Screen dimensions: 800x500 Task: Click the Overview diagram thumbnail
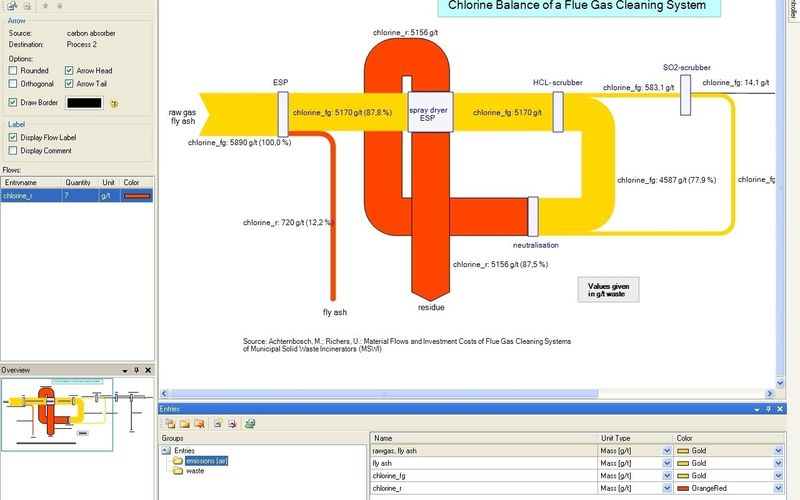pyautogui.click(x=57, y=414)
